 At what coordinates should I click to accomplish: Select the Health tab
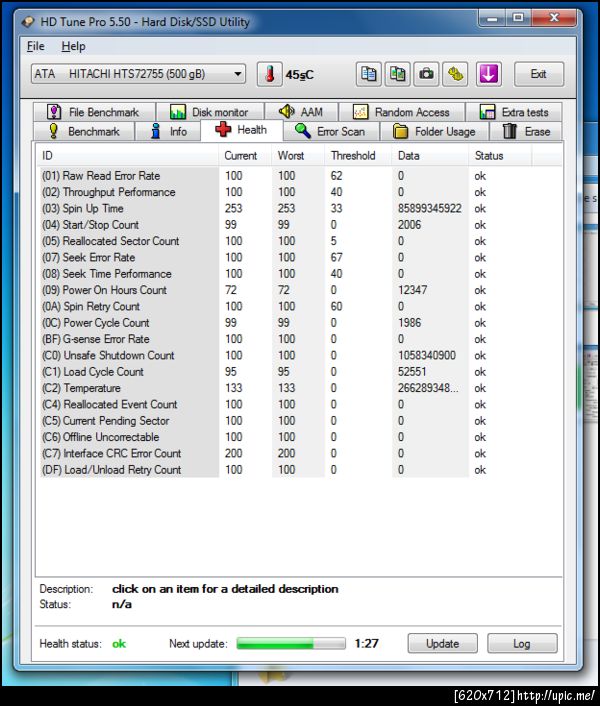tap(242, 130)
